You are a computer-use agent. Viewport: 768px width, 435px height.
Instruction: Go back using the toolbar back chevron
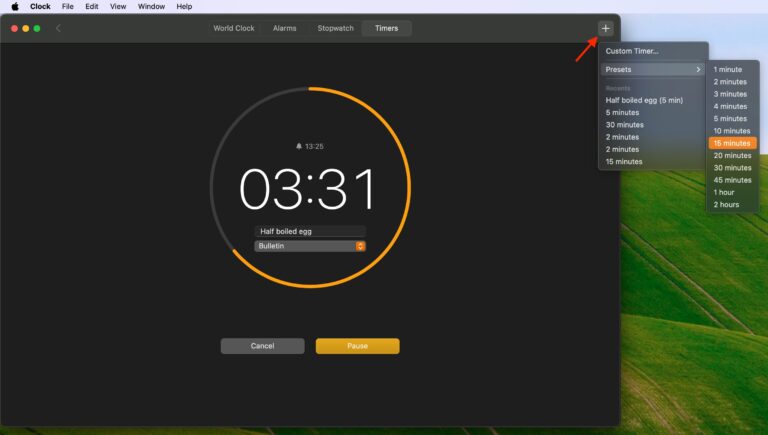click(x=58, y=28)
